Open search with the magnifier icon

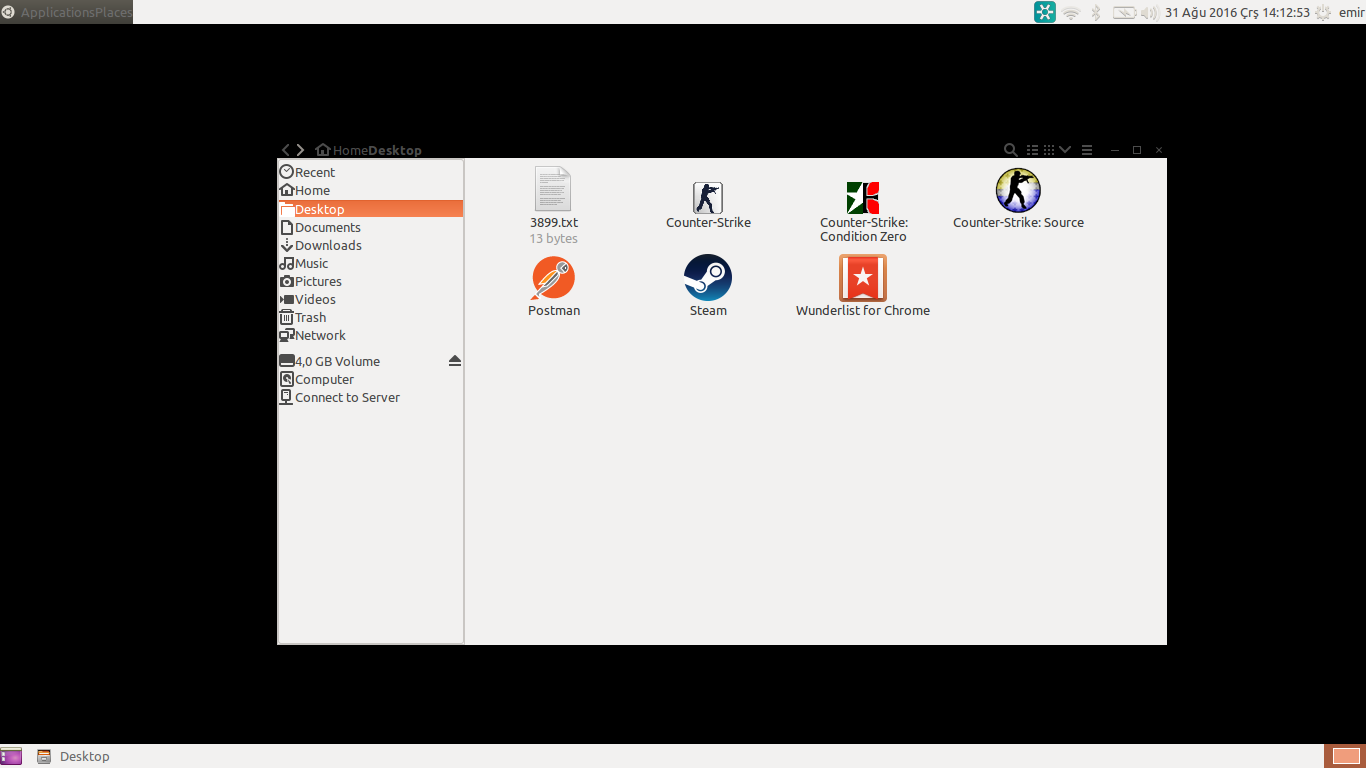click(x=1011, y=150)
